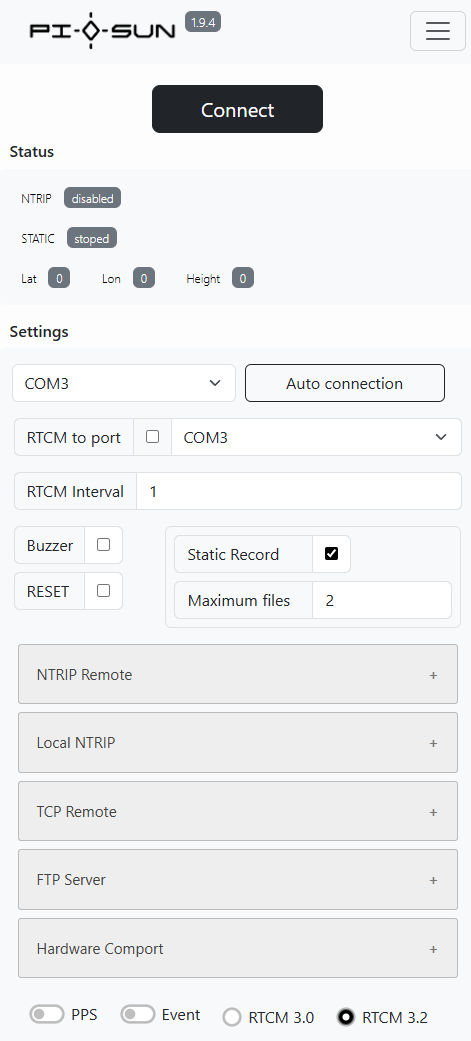Open the RTCM to port COM3 dropdown
The height and width of the screenshot is (1041, 471).
(x=316, y=437)
